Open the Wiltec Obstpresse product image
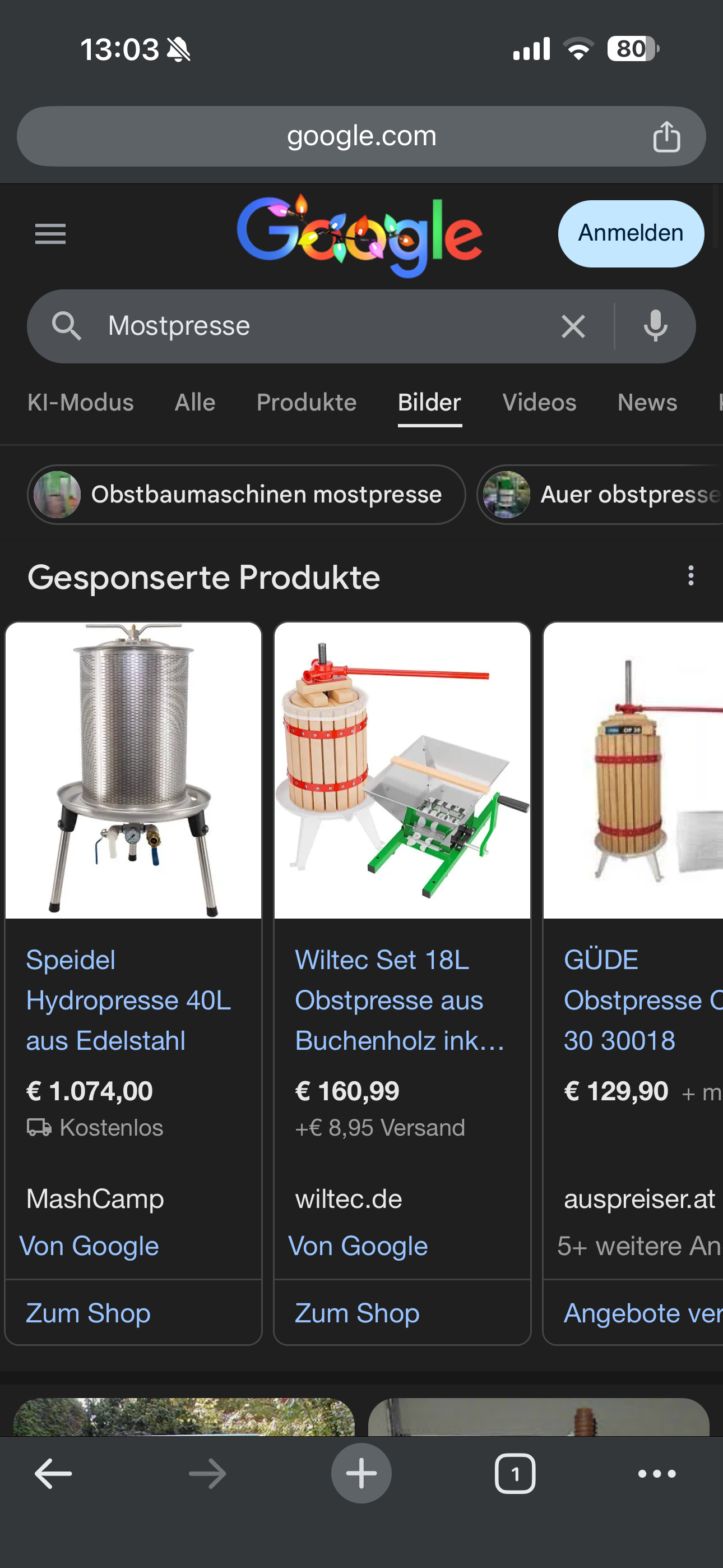This screenshot has height=1568, width=723. [402, 770]
